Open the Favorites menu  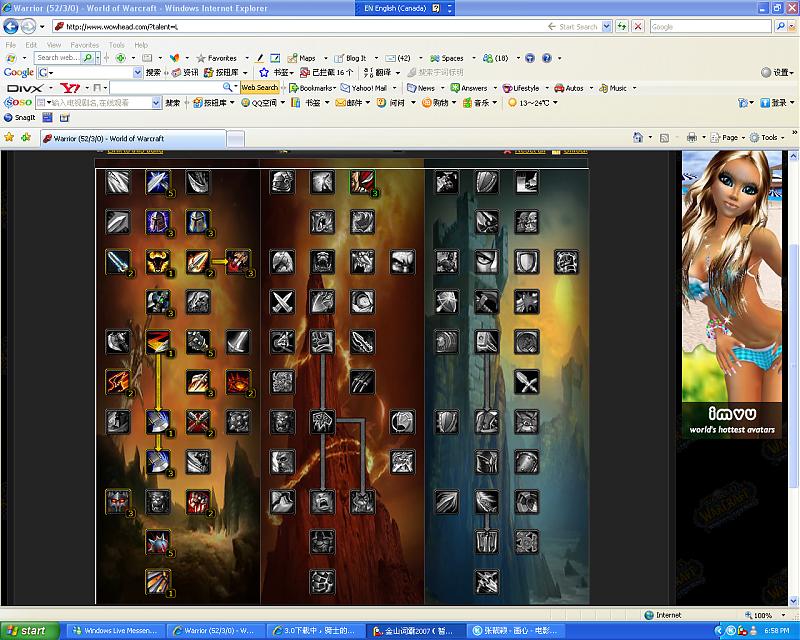[85, 45]
